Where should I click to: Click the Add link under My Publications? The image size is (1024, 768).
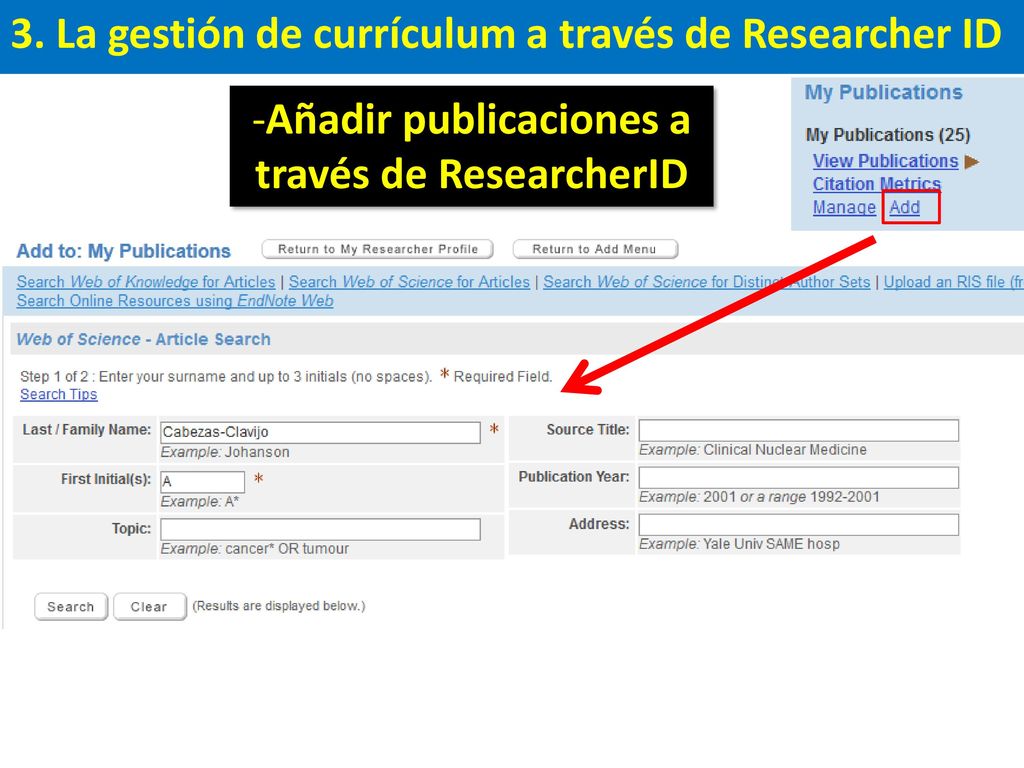click(x=904, y=207)
